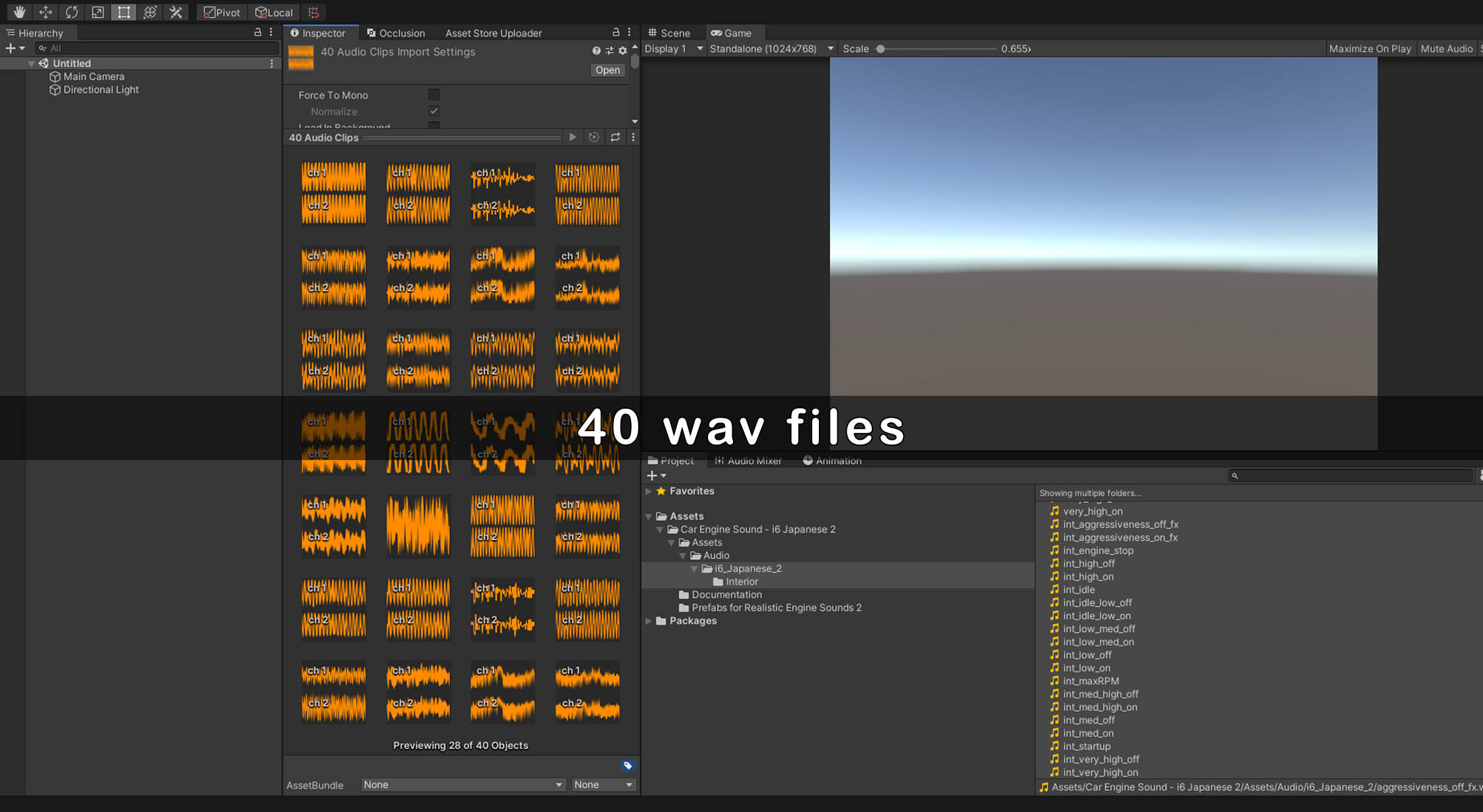Select the Scale tool

tap(97, 12)
